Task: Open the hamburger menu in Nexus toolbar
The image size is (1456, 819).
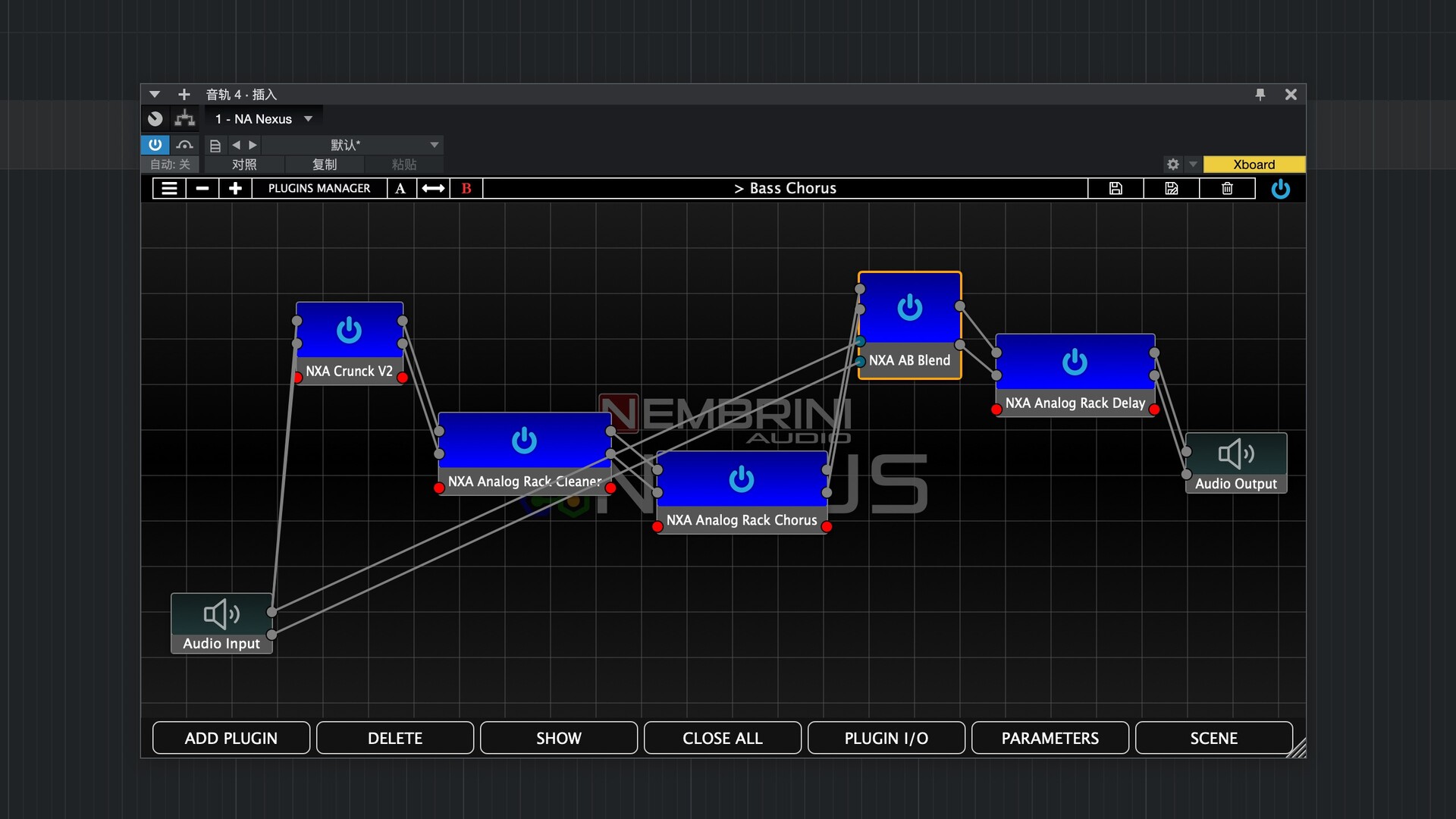Action: [x=169, y=189]
